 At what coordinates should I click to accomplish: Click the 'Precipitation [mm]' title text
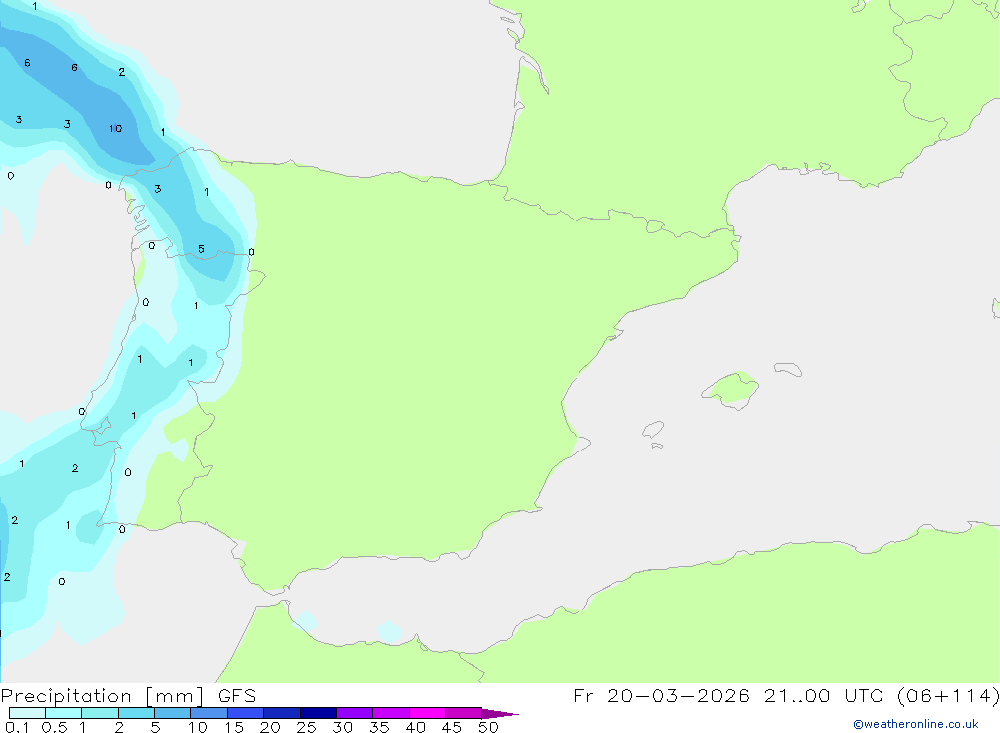tap(103, 696)
